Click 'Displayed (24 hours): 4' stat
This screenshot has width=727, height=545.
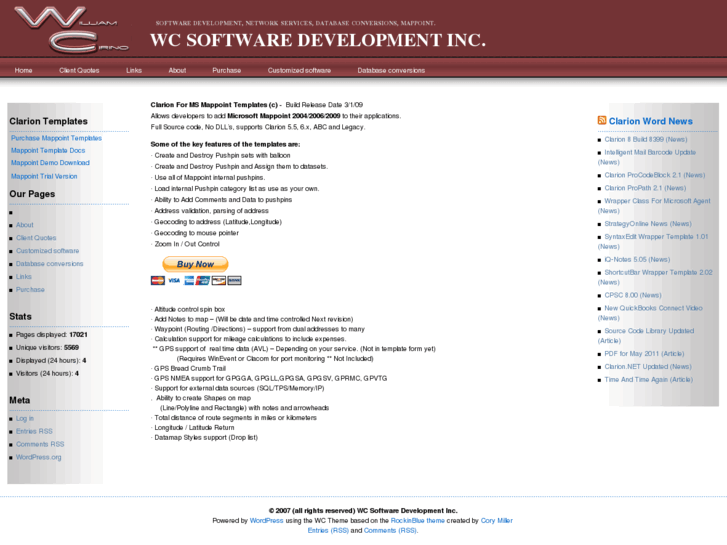[51, 361]
